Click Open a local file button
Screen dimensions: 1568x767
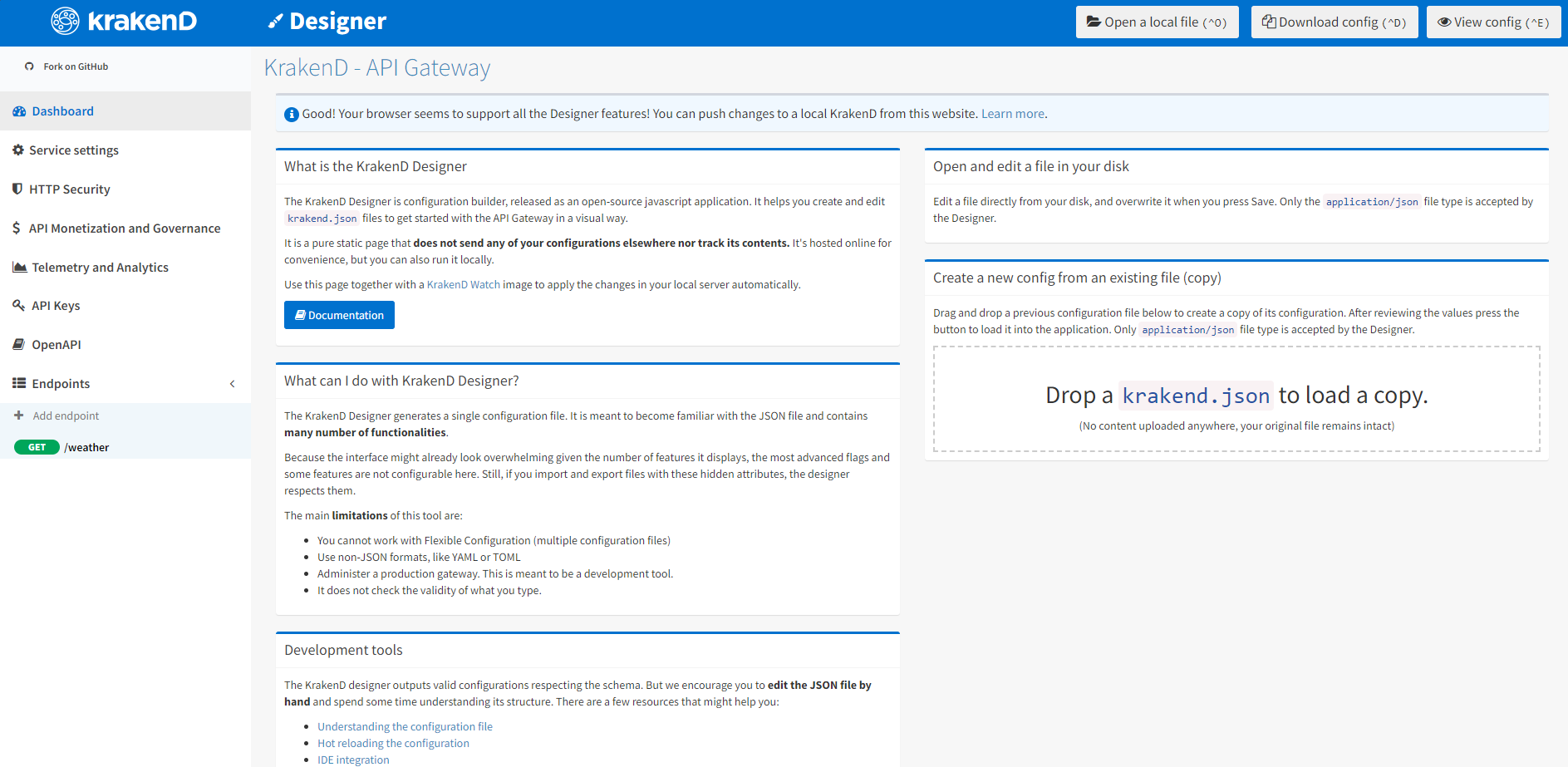coord(1157,22)
